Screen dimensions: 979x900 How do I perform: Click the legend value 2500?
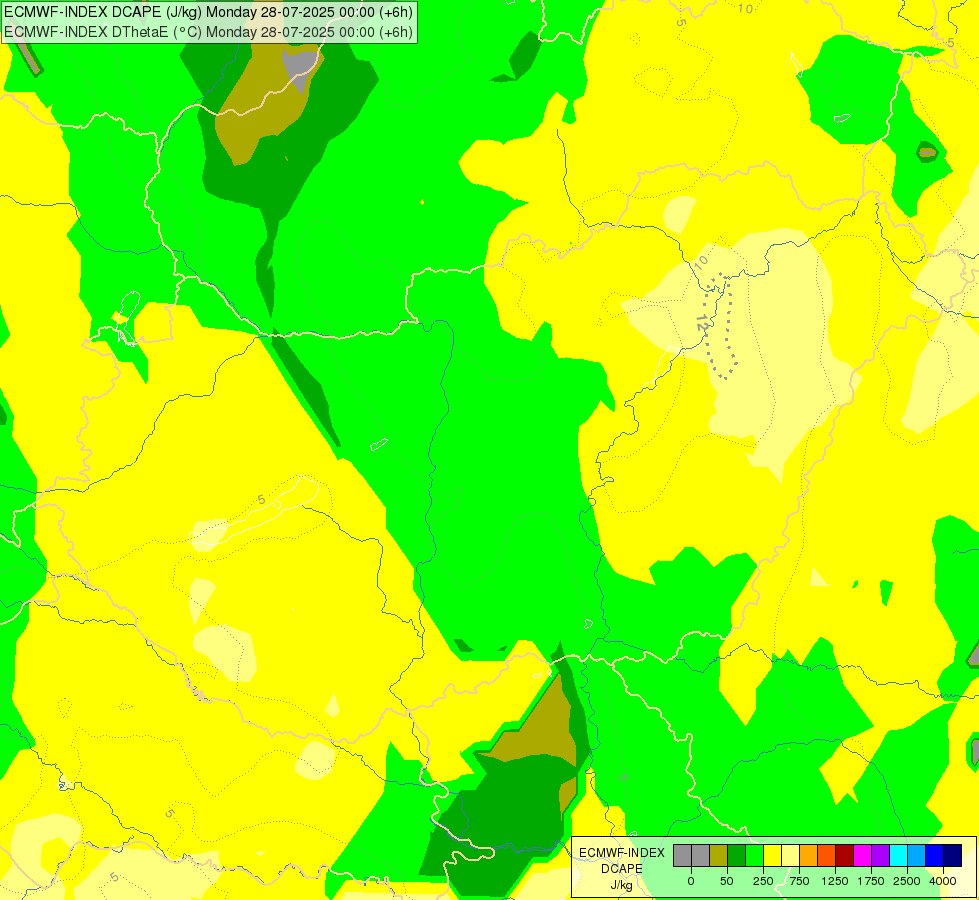pyautogui.click(x=907, y=881)
